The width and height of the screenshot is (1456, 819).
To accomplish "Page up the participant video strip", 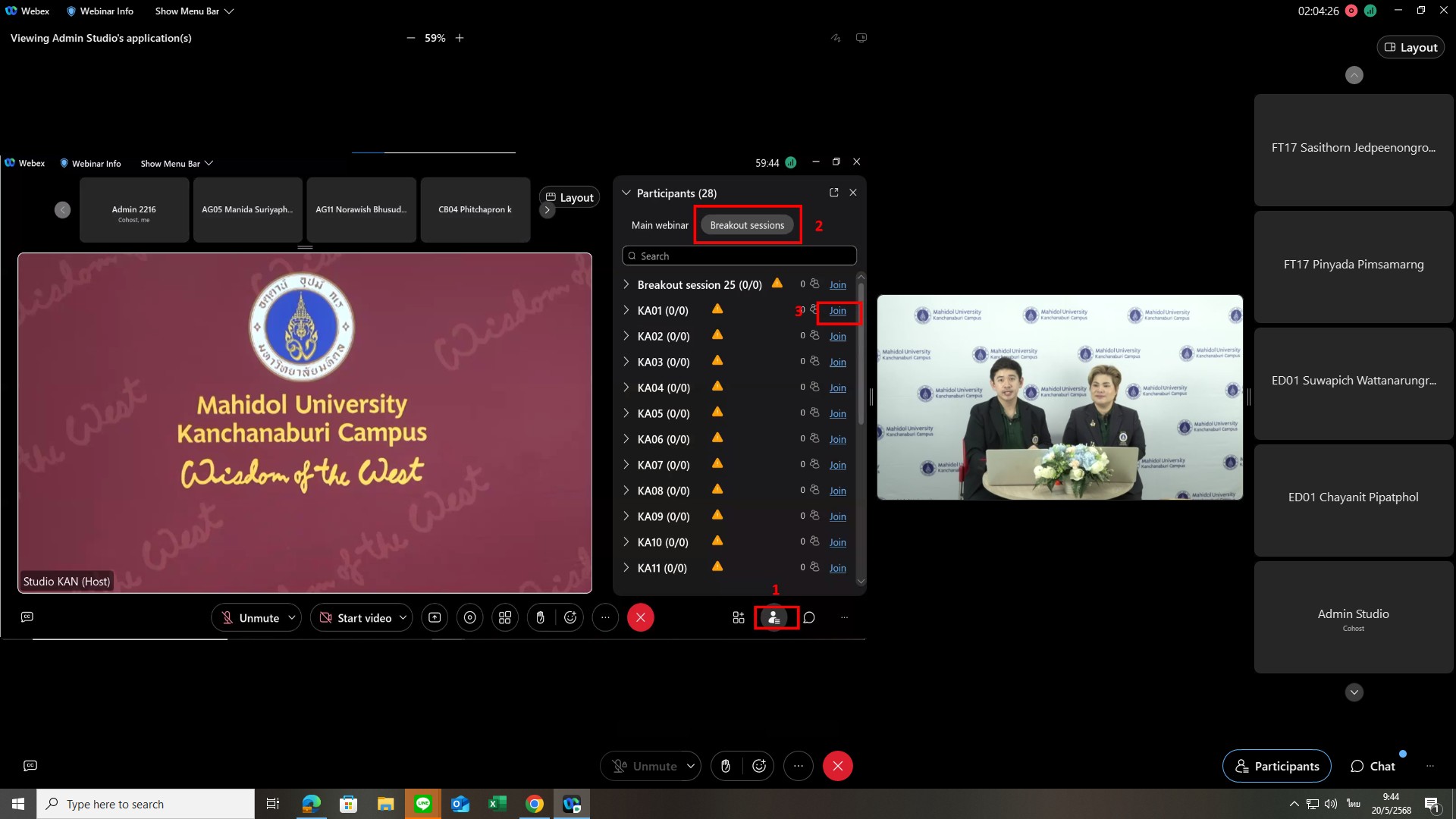I will pos(1354,75).
